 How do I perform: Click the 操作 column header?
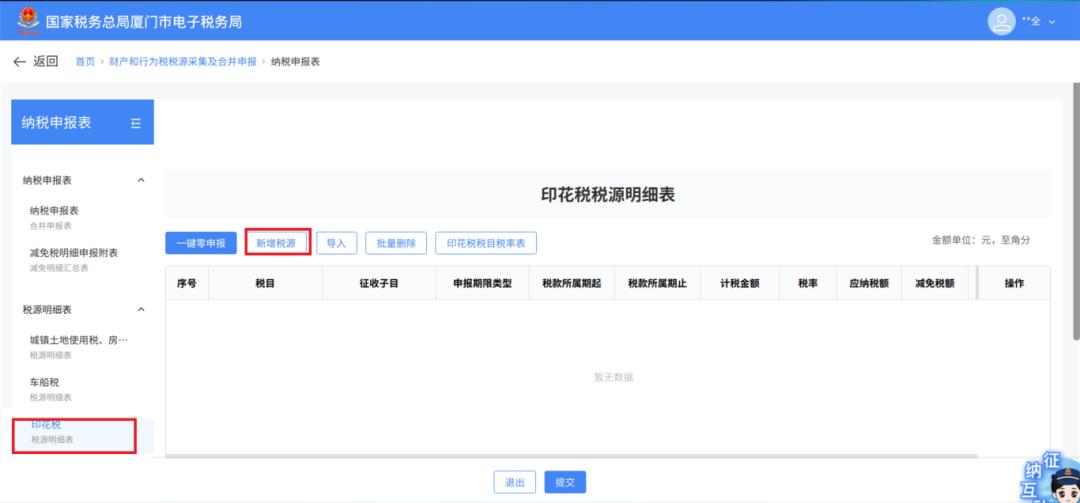(1014, 283)
